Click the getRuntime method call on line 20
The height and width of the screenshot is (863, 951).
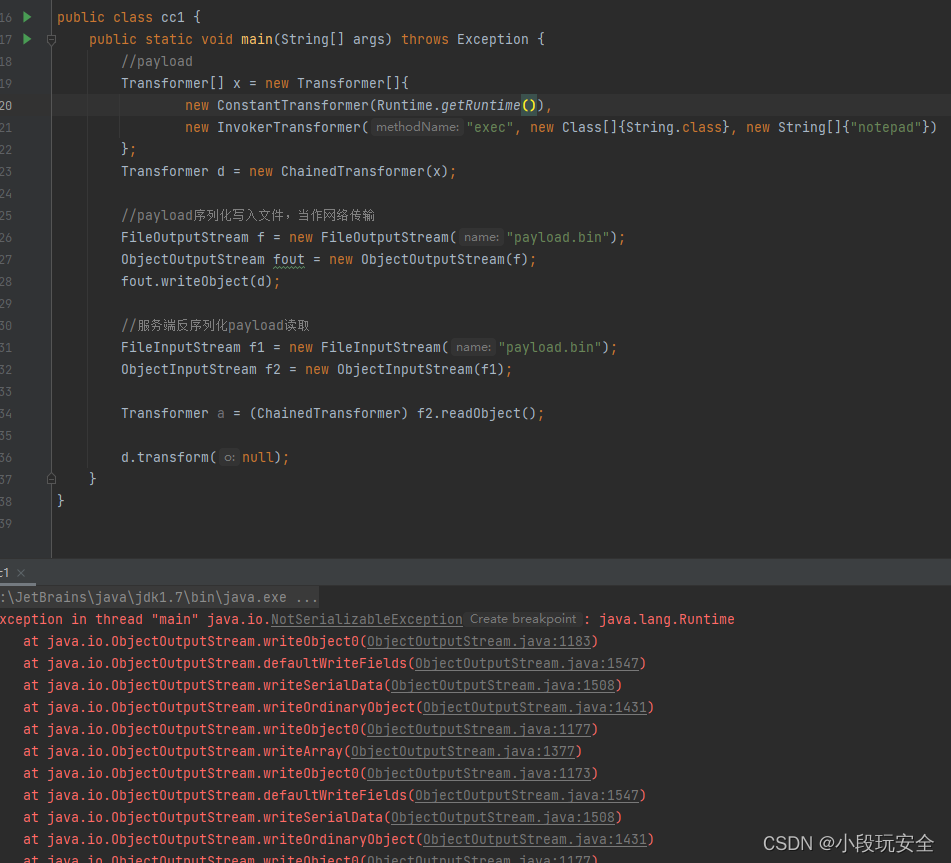(480, 106)
